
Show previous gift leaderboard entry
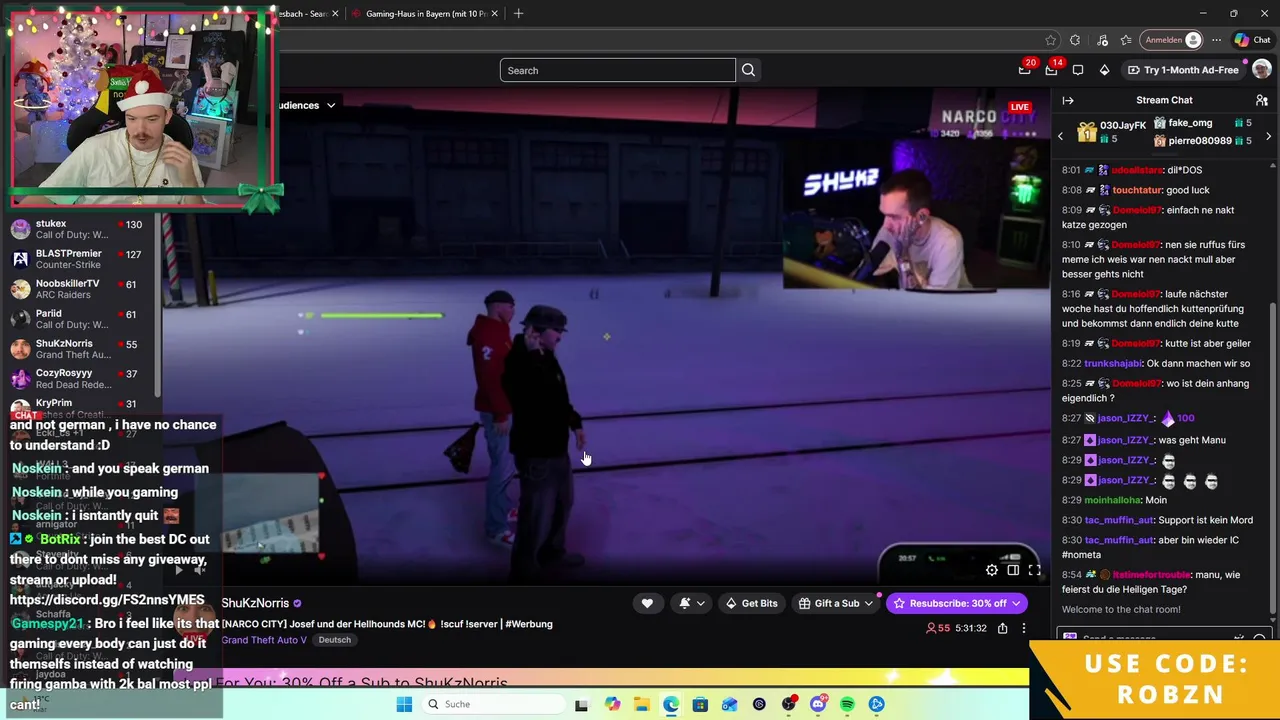click(x=1061, y=136)
